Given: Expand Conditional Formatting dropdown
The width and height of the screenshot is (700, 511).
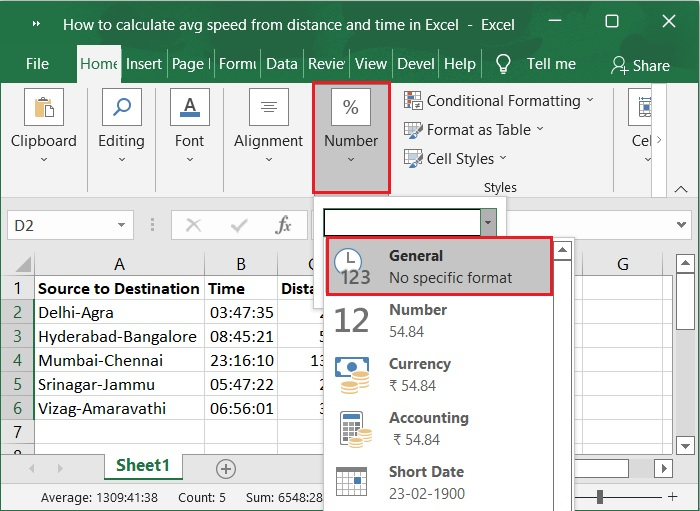Looking at the screenshot, I should click(x=498, y=101).
